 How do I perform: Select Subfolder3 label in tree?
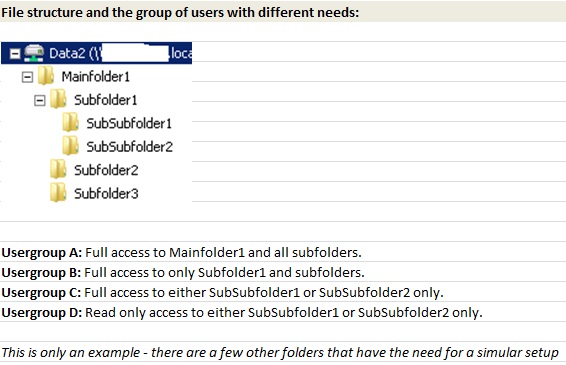106,194
